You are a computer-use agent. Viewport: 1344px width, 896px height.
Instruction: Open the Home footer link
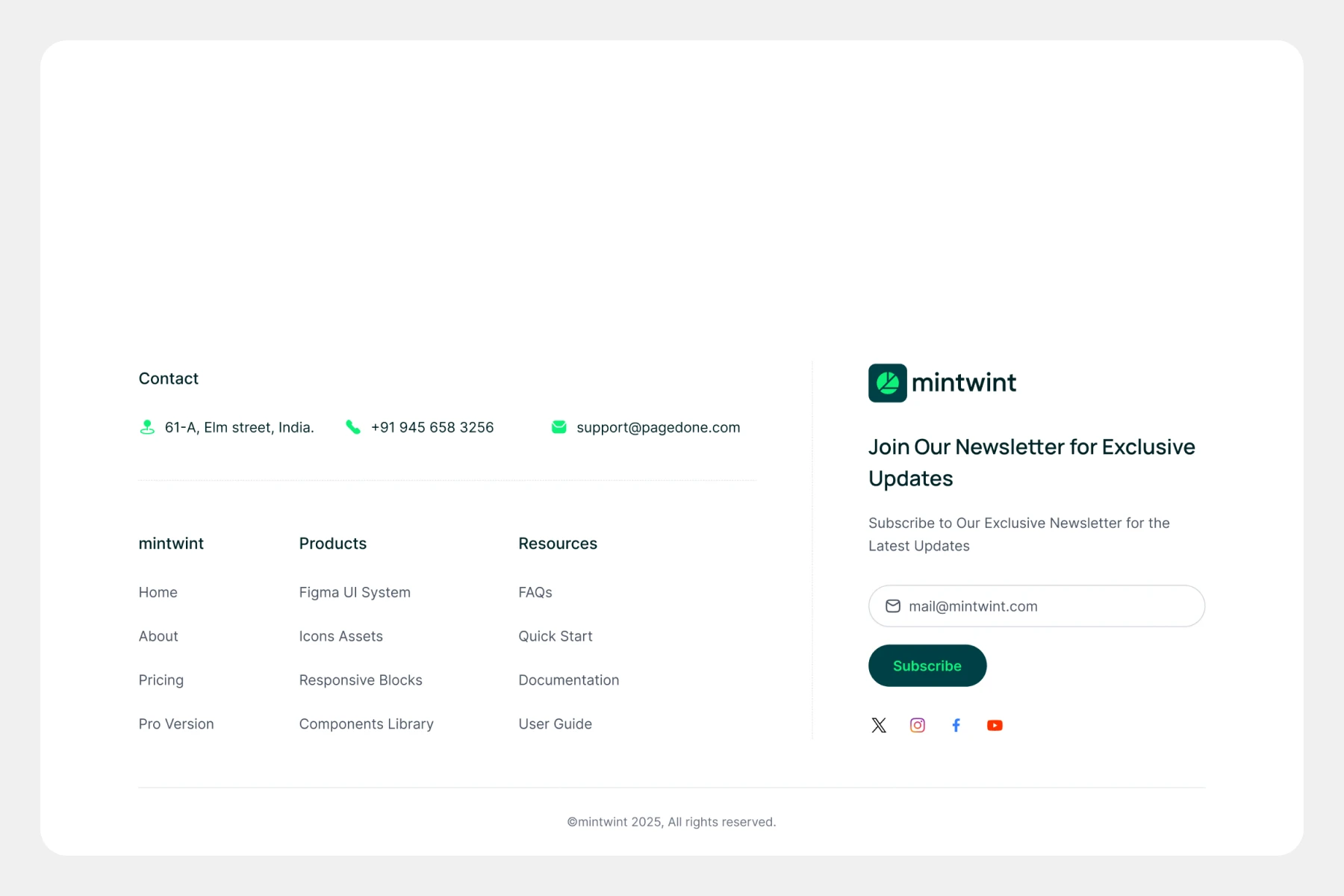(158, 592)
